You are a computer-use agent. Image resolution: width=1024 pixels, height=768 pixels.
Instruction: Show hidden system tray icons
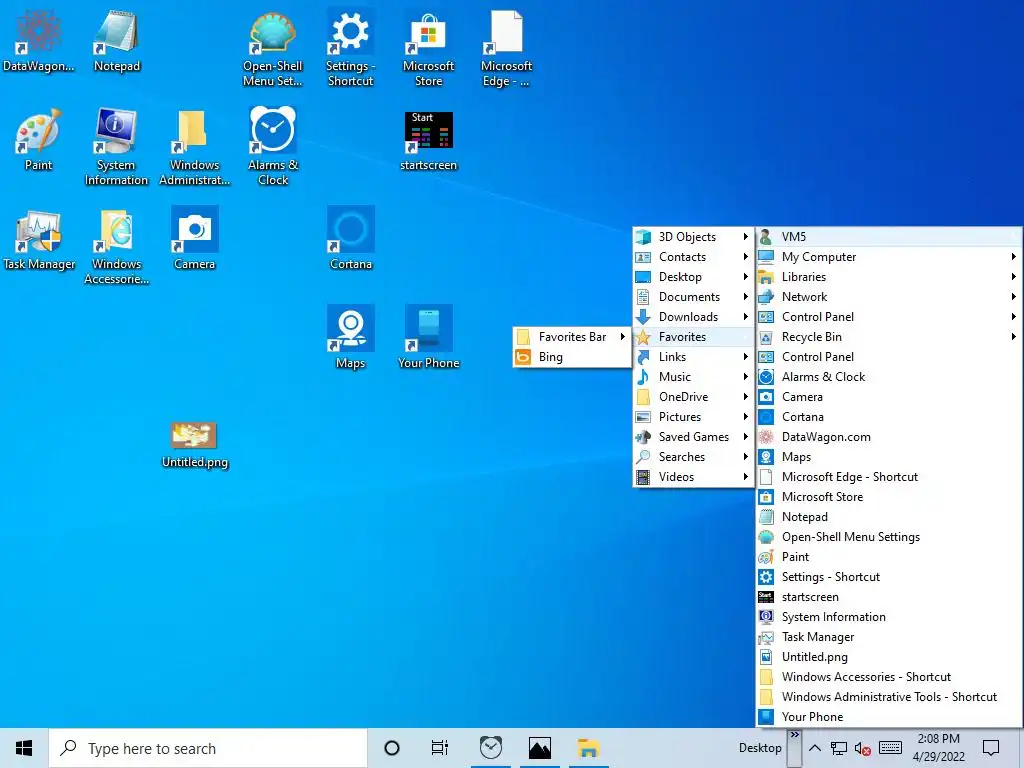point(814,748)
